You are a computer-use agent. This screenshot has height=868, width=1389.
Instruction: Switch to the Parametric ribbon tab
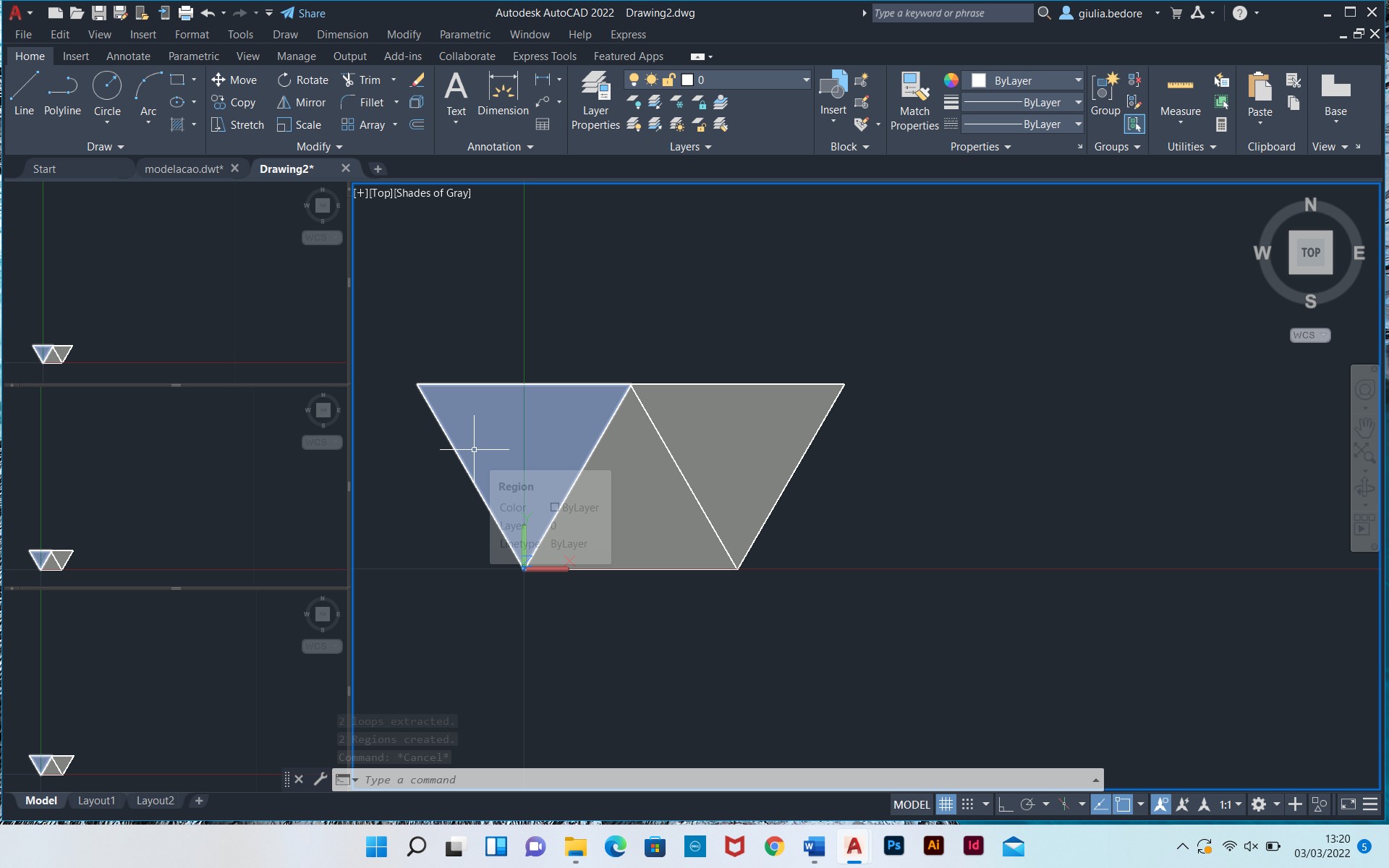[x=193, y=56]
